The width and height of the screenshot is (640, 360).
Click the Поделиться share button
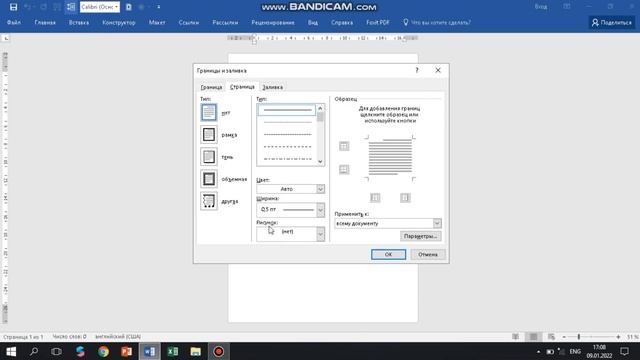pyautogui.click(x=611, y=22)
